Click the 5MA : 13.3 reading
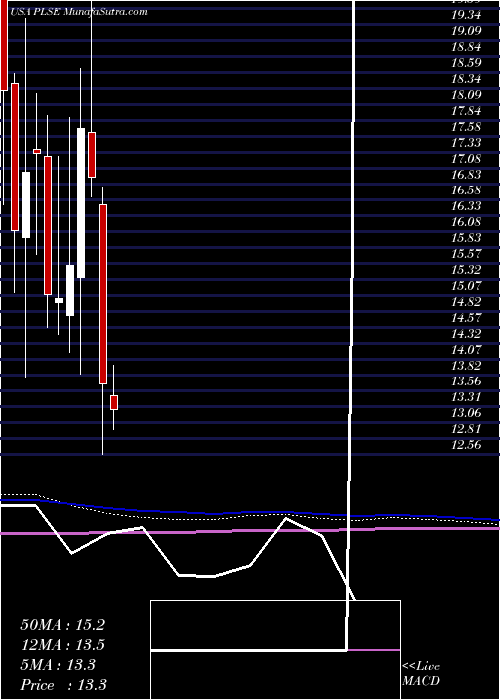This screenshot has width=500, height=700. (x=58, y=665)
